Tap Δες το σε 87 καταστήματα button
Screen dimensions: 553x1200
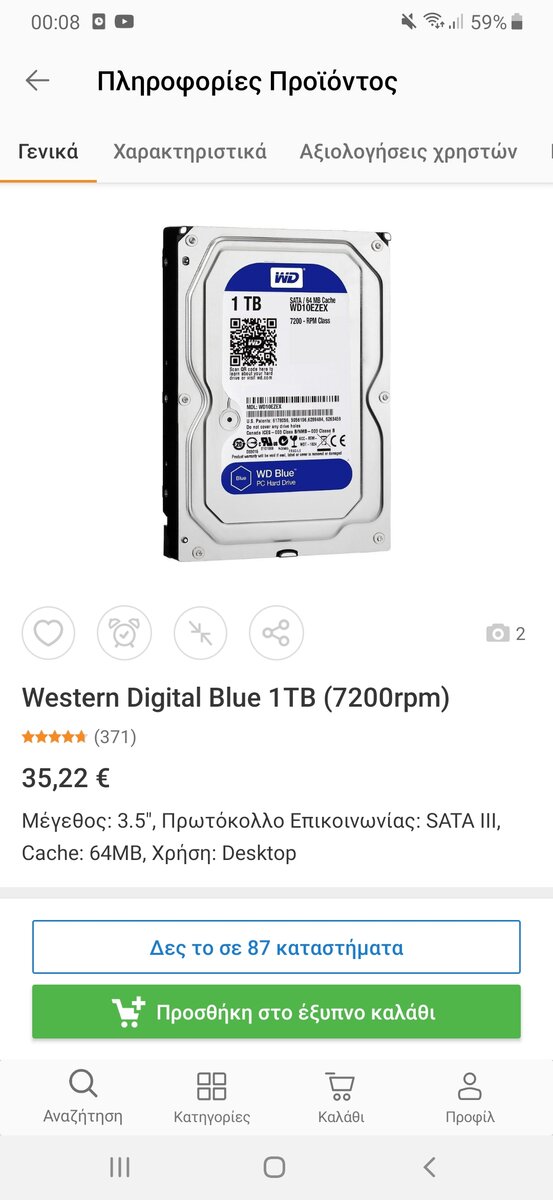click(276, 947)
